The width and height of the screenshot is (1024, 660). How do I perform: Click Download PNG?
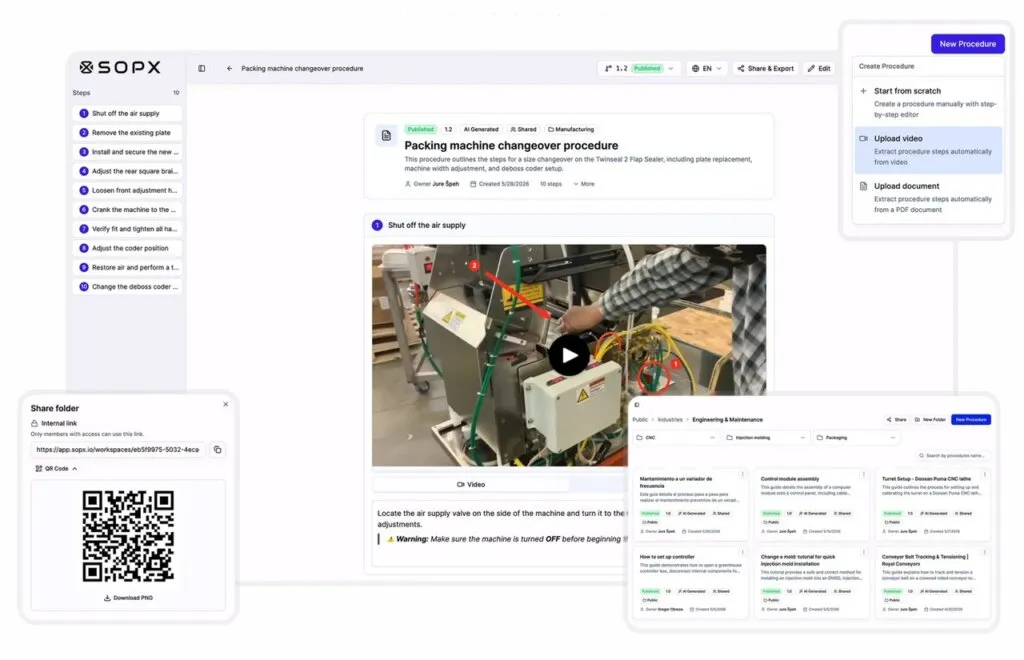(x=128, y=598)
